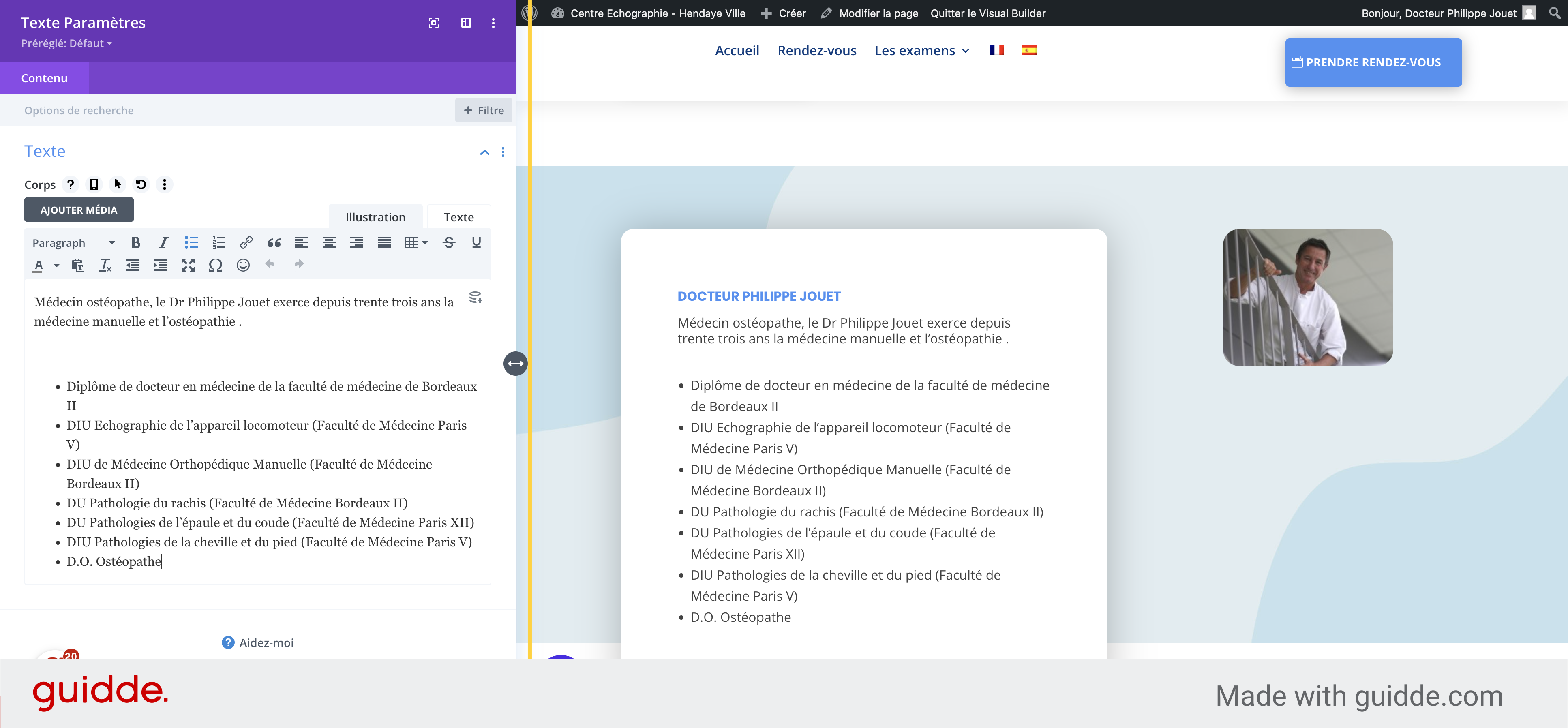1568x728 pixels.
Task: Center align the text
Action: pos(329,243)
